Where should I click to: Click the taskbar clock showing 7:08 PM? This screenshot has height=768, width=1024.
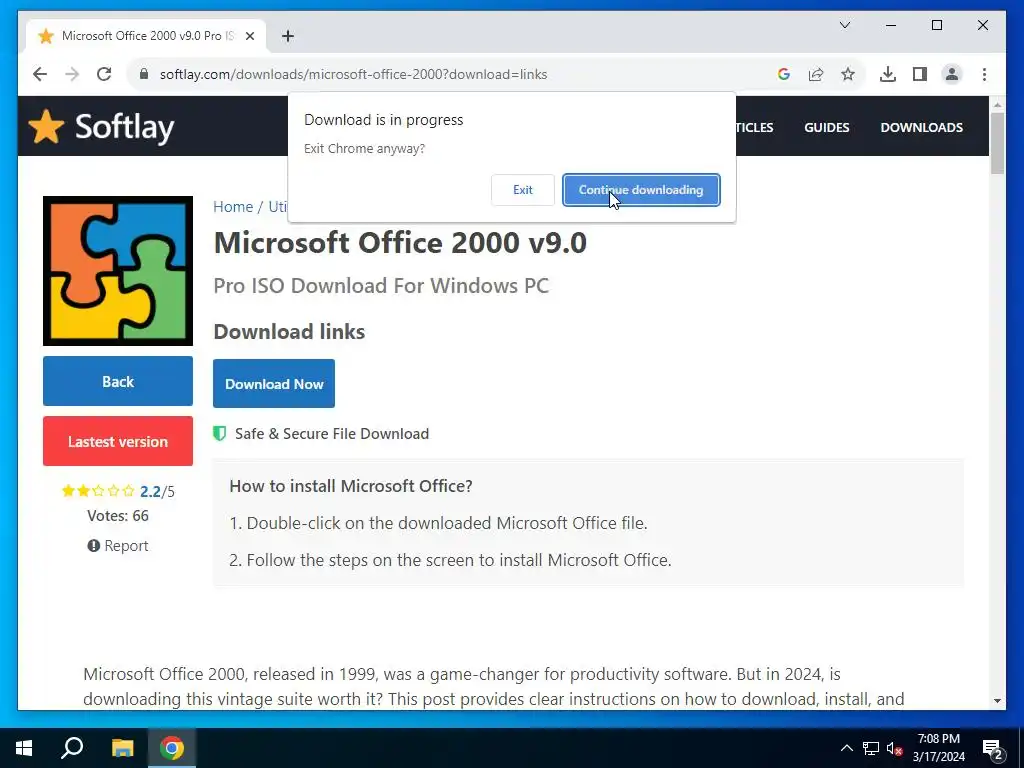pos(938,748)
